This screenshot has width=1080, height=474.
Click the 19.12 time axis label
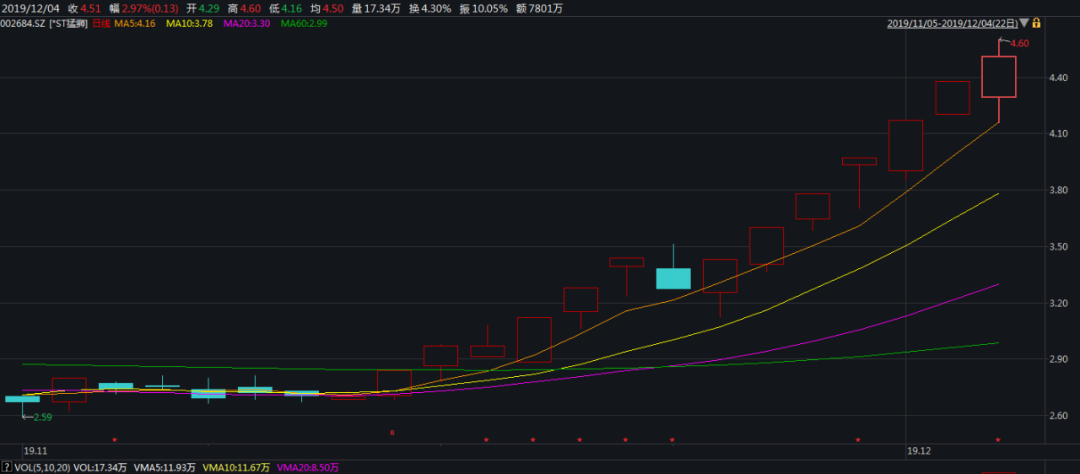point(918,451)
